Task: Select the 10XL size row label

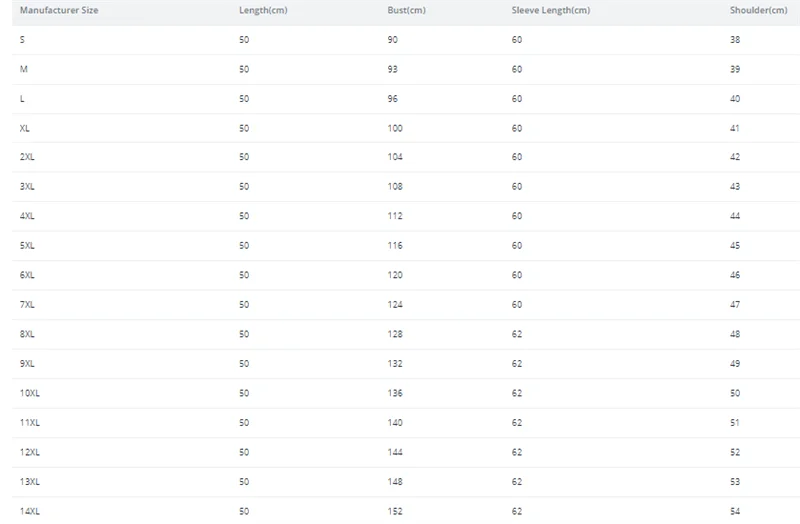Action: coord(30,393)
